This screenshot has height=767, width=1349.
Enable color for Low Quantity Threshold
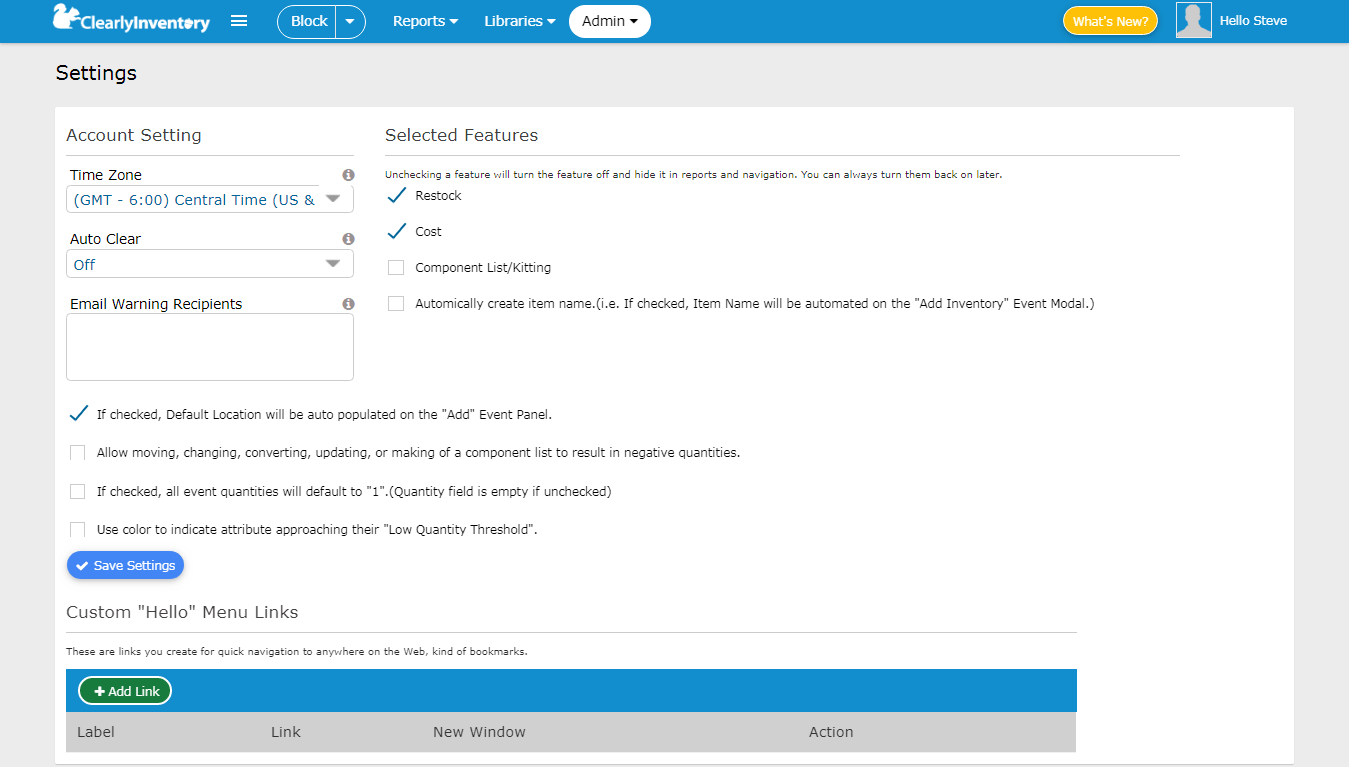[77, 530]
